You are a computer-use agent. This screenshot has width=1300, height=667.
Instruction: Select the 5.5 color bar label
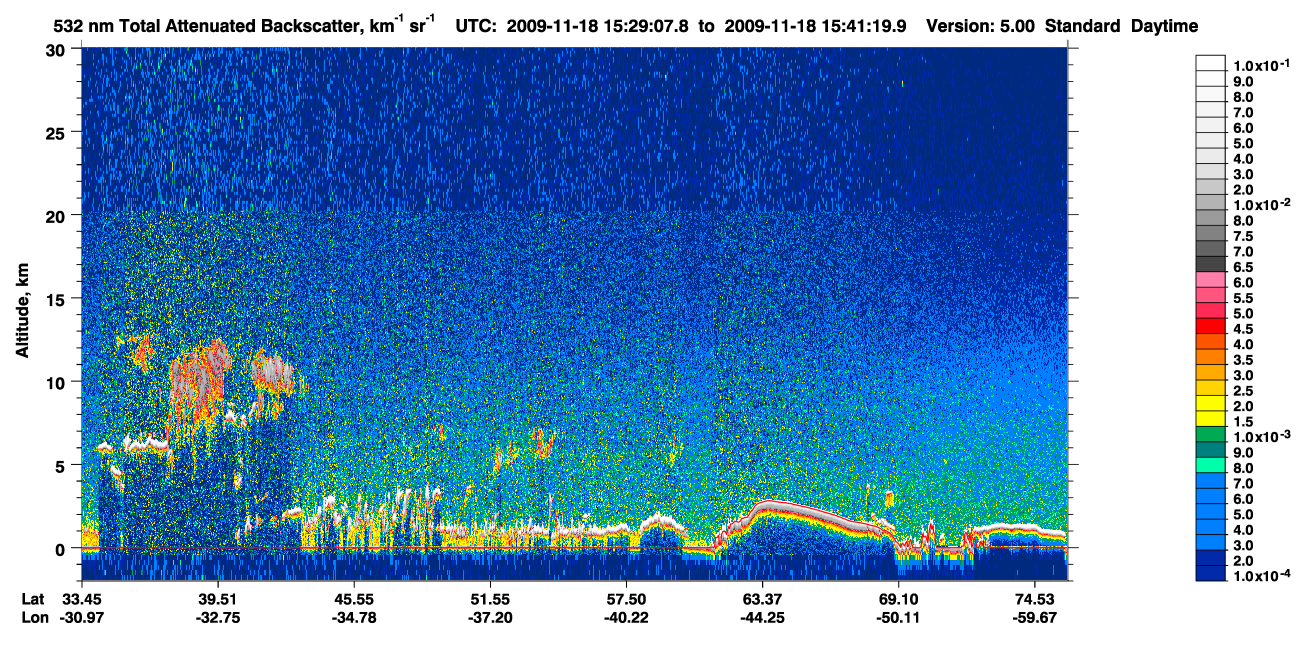point(1244,298)
